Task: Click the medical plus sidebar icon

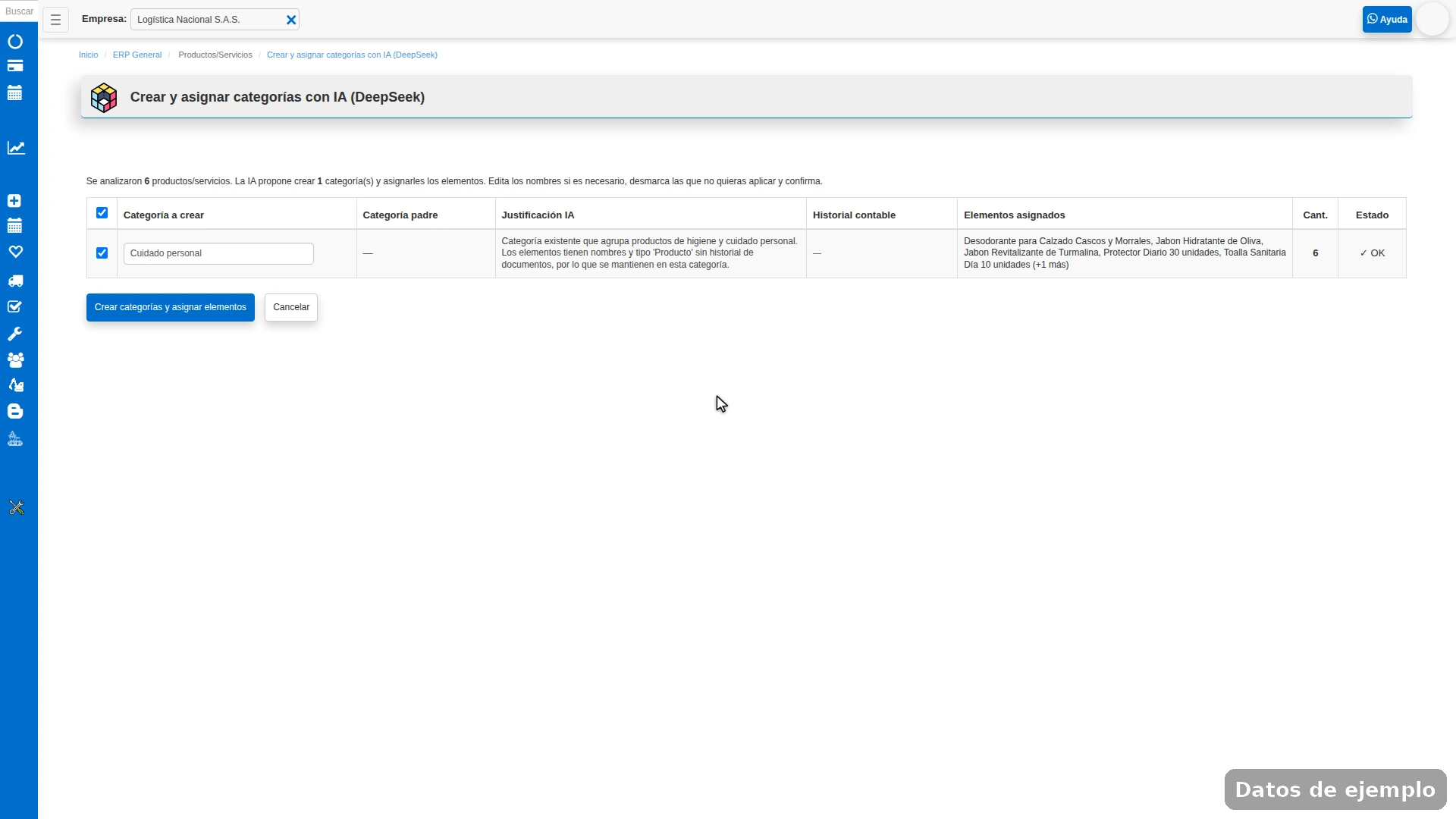Action: (14, 201)
